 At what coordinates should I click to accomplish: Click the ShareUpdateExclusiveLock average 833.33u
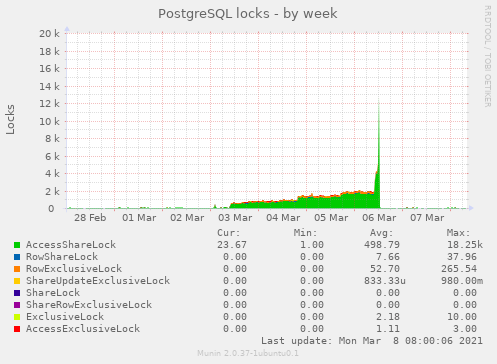(x=385, y=281)
